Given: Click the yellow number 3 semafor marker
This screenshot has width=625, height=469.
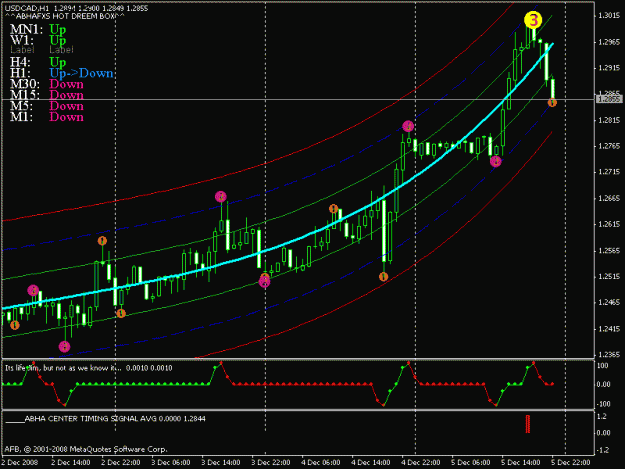Looking at the screenshot, I should tap(533, 20).
